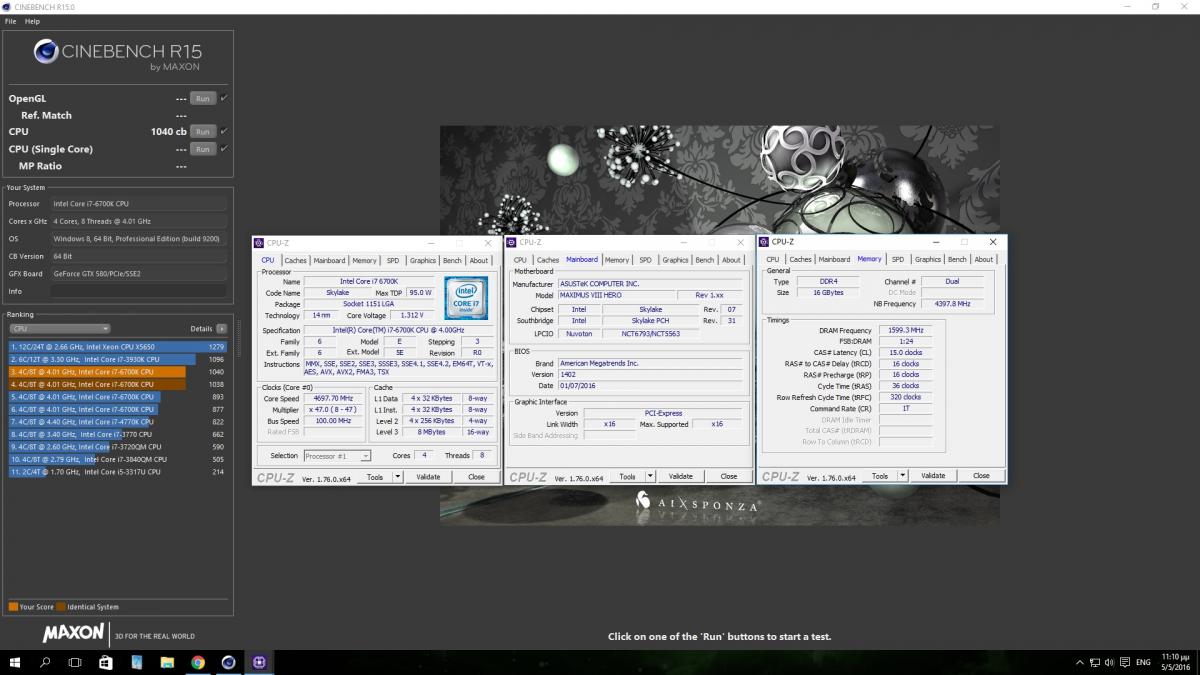This screenshot has width=1200, height=675.
Task: Open Bench tab in left CPU-Z window
Action: tap(452, 260)
